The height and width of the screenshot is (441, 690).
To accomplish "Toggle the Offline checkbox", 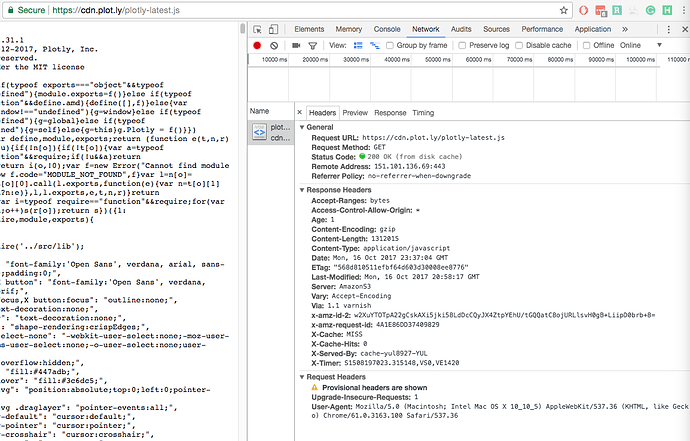I will tap(587, 45).
